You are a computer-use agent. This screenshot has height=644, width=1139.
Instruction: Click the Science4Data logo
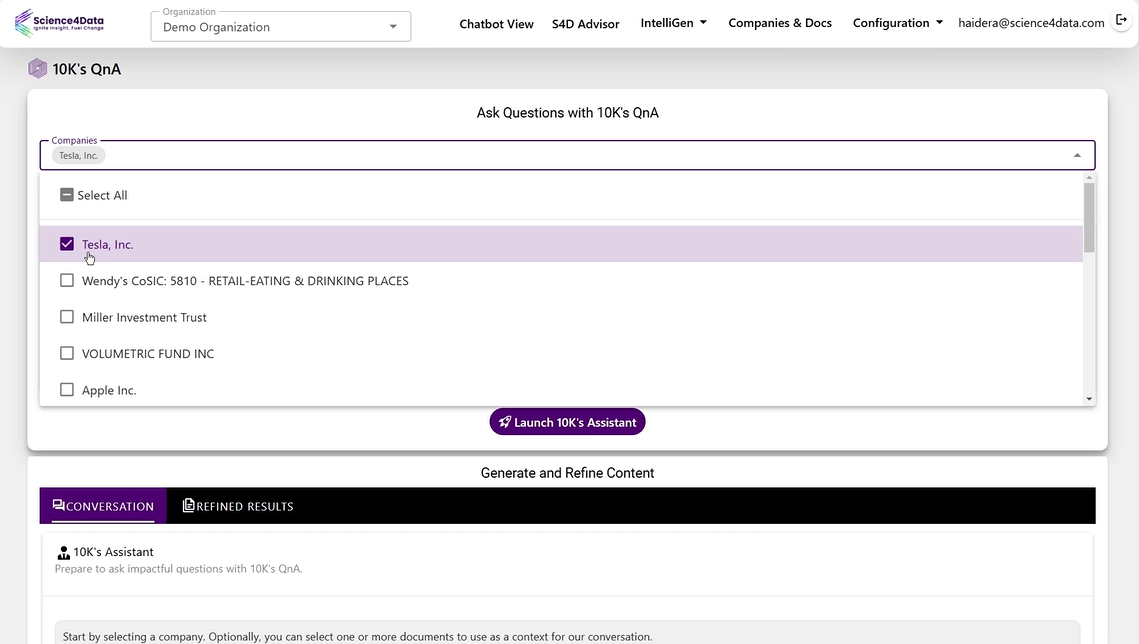tap(59, 21)
